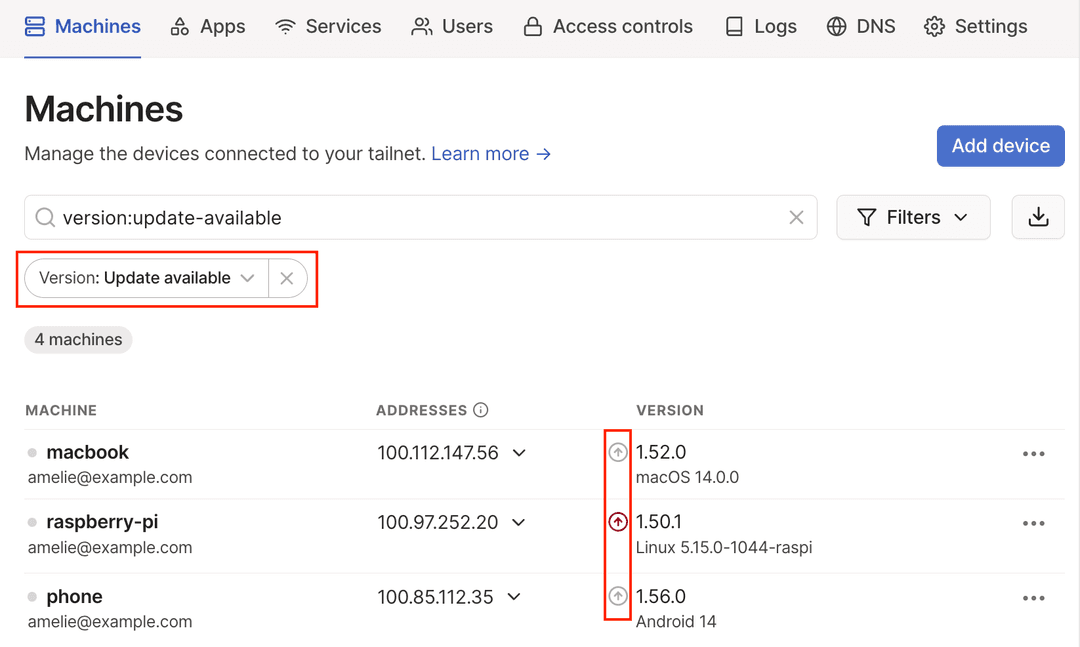Switch to the Users tab

point(452,27)
